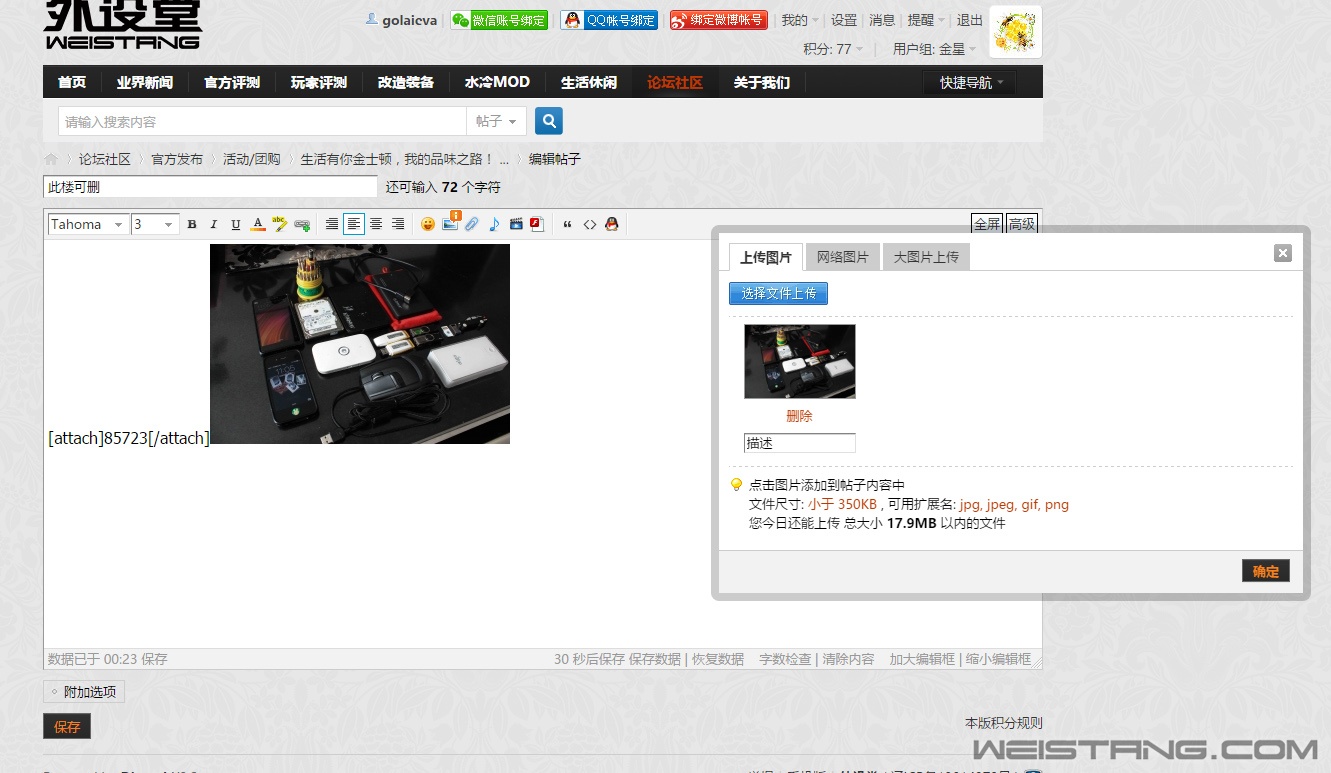Open 本版积分规则 link
The image size is (1331, 773).
point(1004,723)
